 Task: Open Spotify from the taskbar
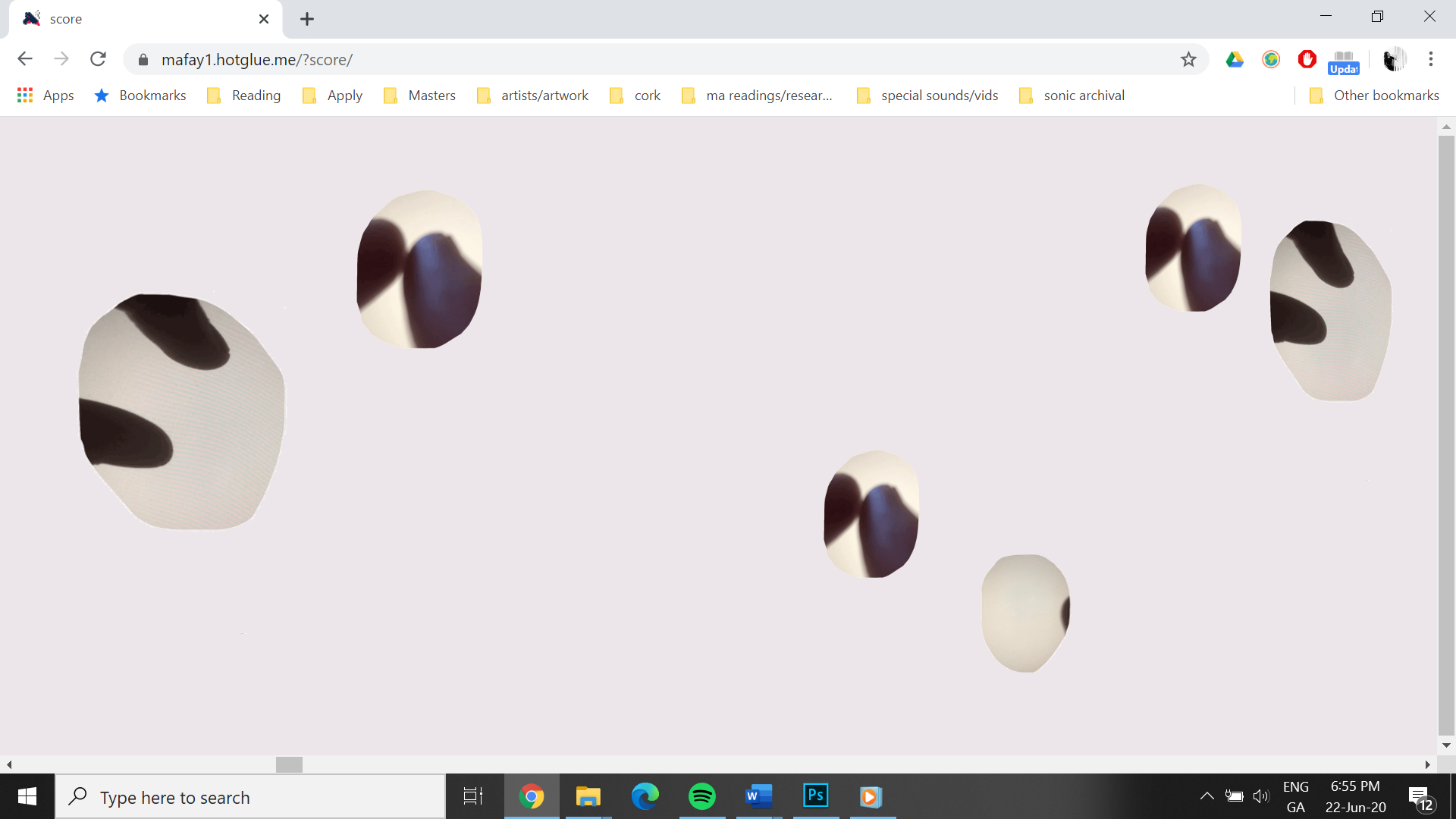702,796
